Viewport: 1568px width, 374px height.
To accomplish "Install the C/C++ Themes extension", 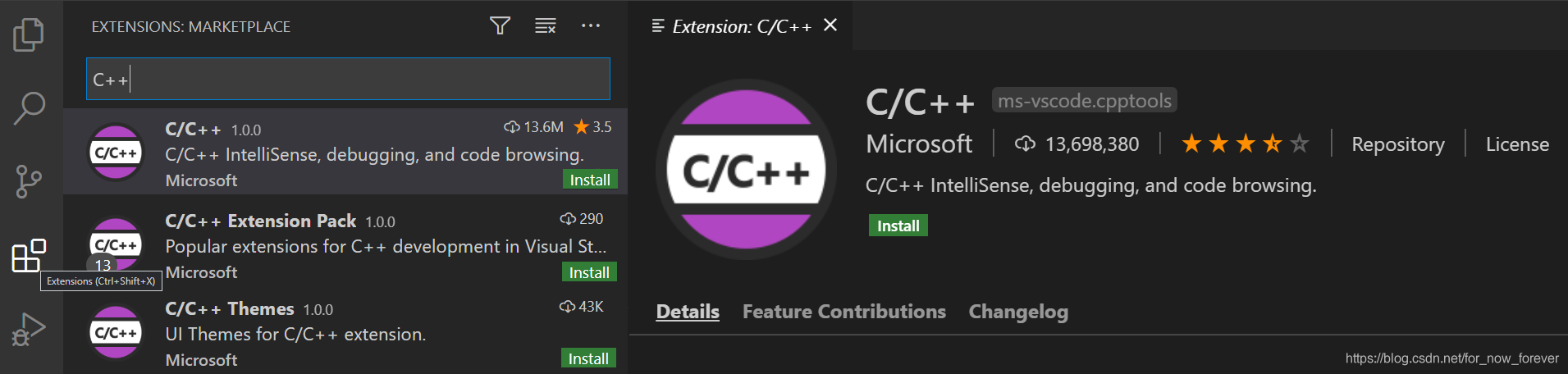I will pyautogui.click(x=588, y=358).
